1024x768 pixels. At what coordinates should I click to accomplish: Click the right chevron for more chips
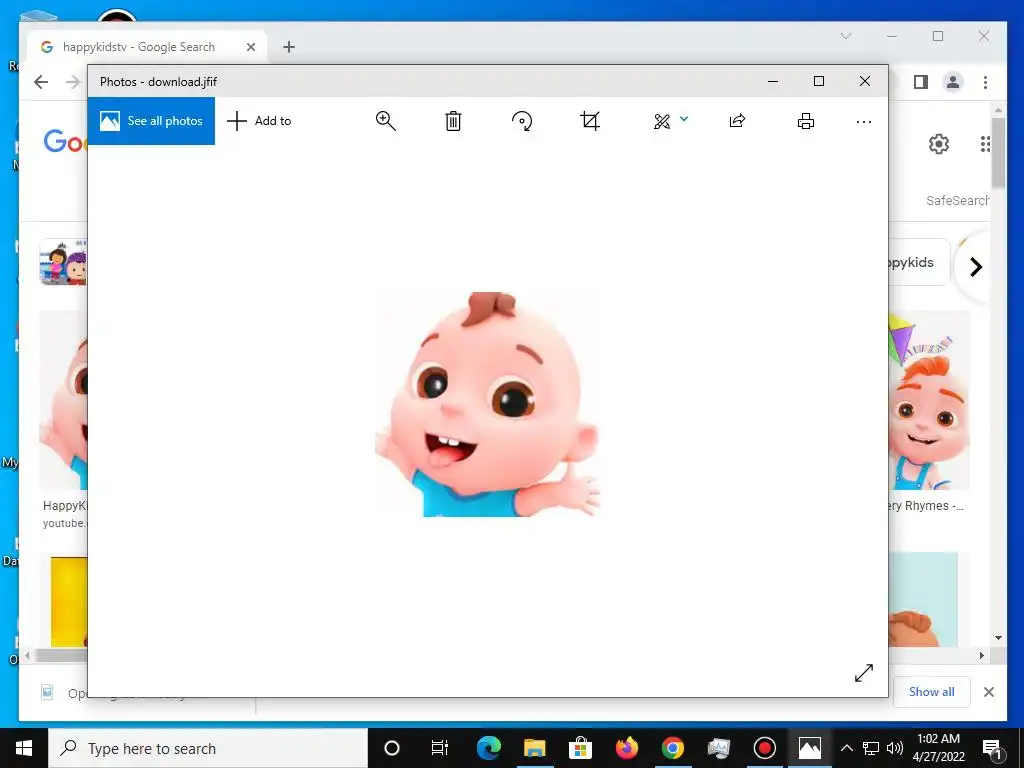[976, 266]
